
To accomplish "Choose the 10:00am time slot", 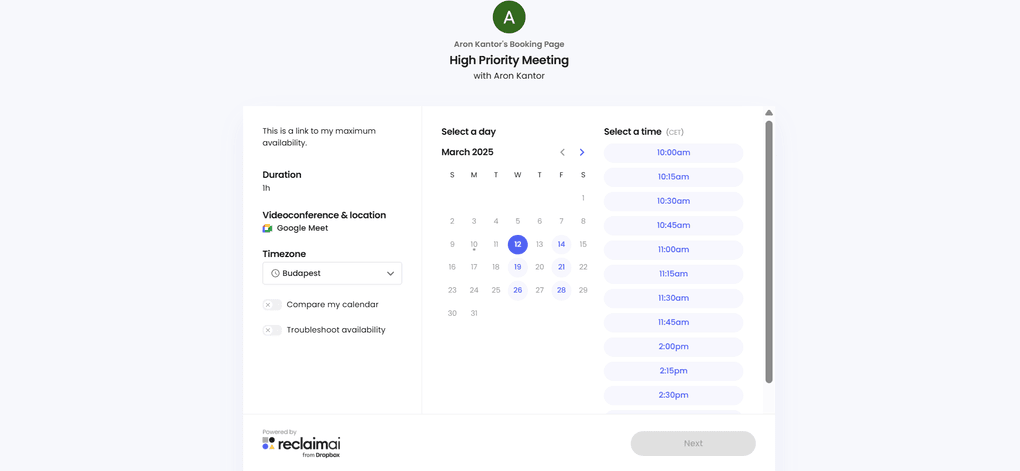I will pyautogui.click(x=673, y=153).
